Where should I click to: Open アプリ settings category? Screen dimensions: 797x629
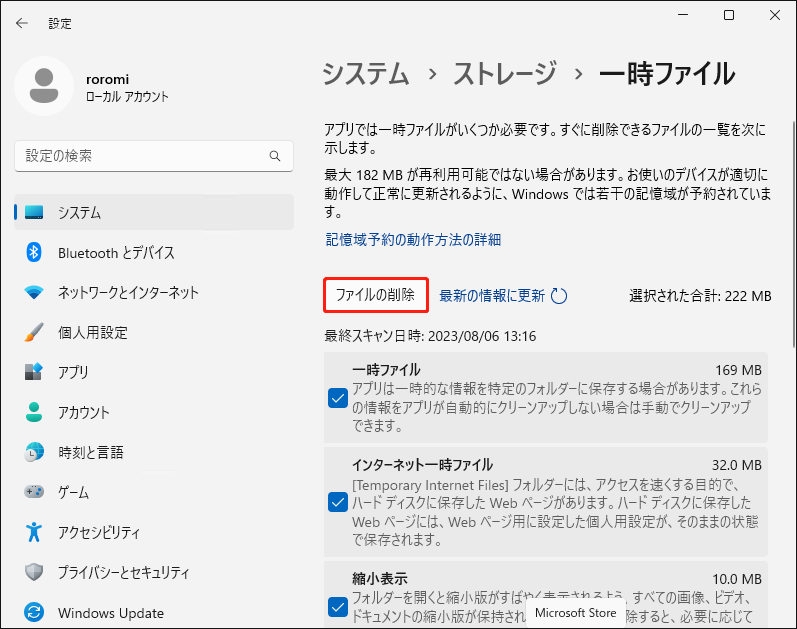(154, 372)
